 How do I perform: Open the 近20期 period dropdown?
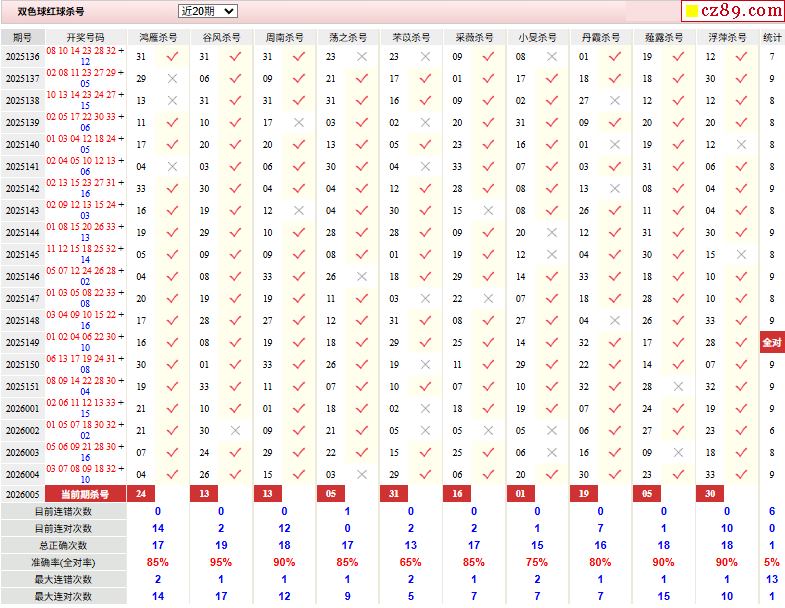[x=208, y=11]
